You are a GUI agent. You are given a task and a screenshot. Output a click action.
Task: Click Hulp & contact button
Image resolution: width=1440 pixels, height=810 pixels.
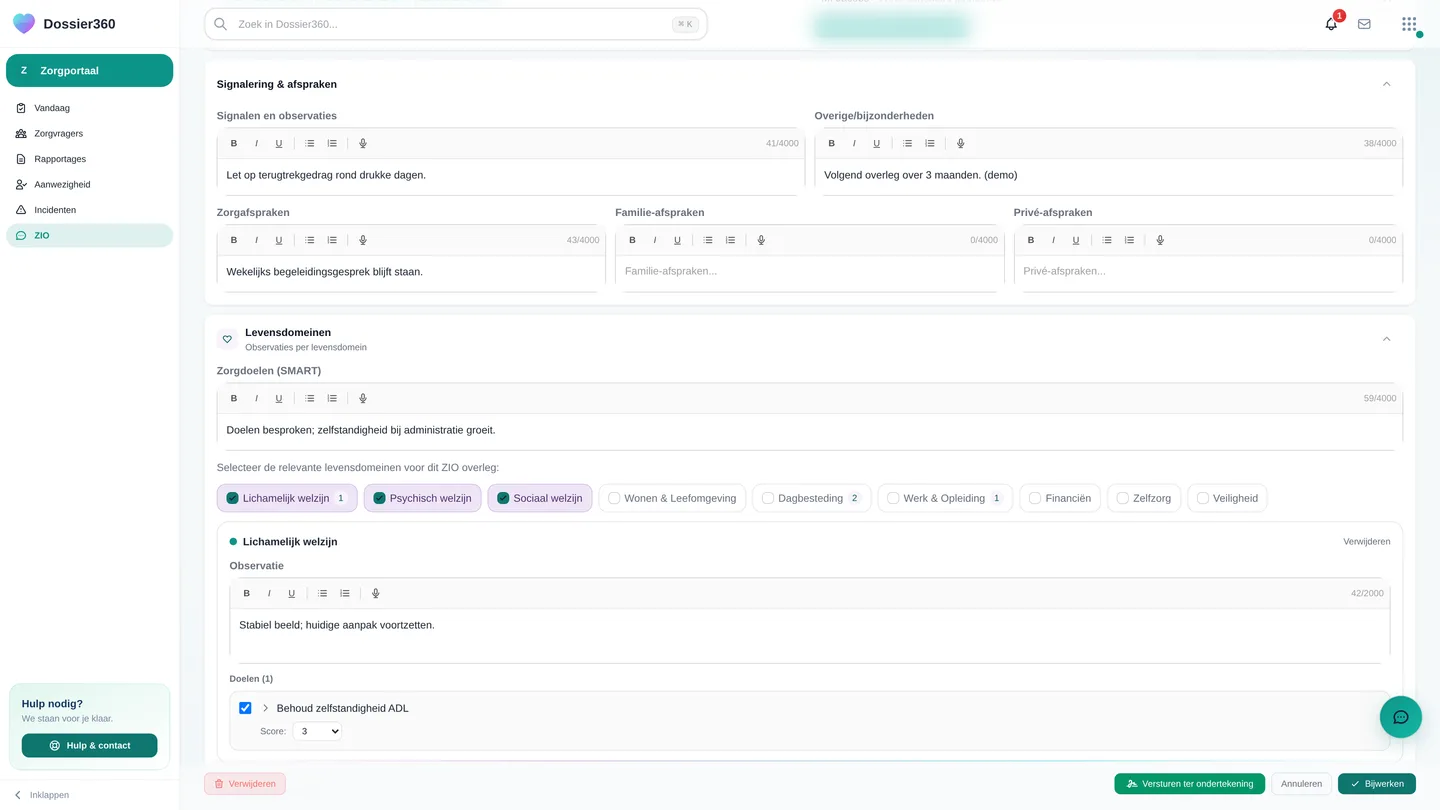[x=89, y=745]
